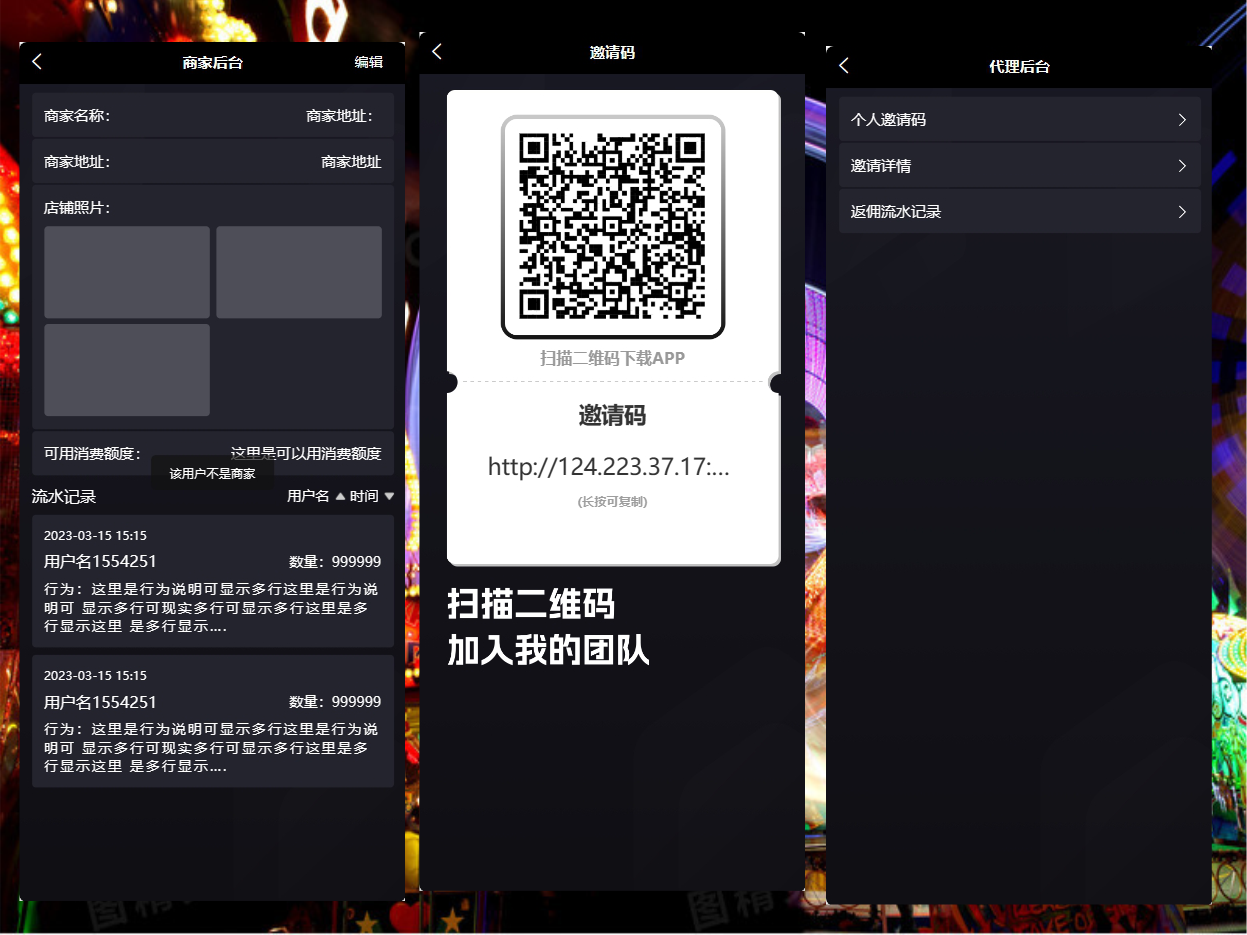This screenshot has height=935, width=1247.
Task: Select the second store photo placeholder
Action: (x=299, y=272)
